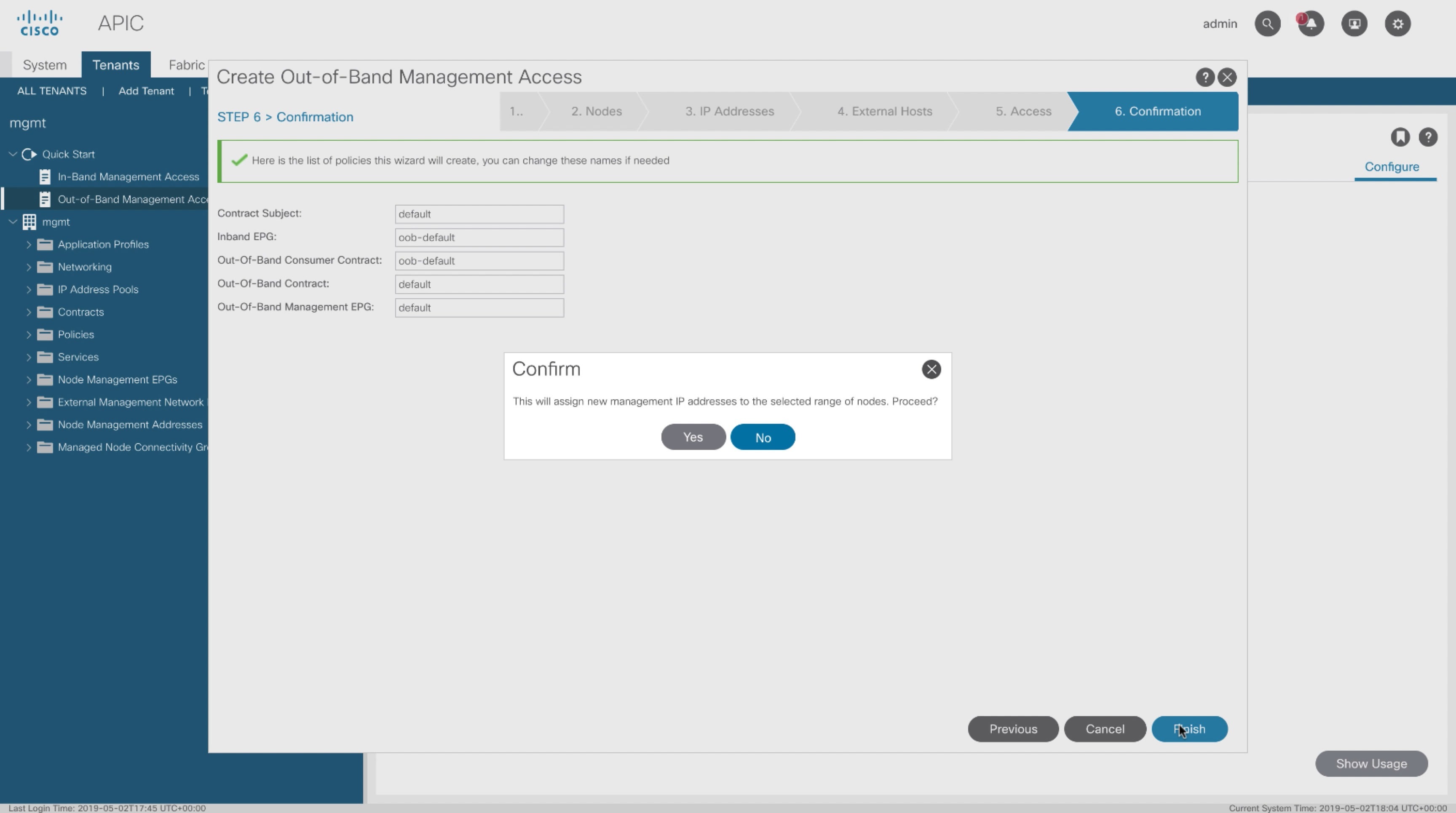Click the gear settings icon in header
The width and height of the screenshot is (1456, 813).
click(x=1397, y=24)
